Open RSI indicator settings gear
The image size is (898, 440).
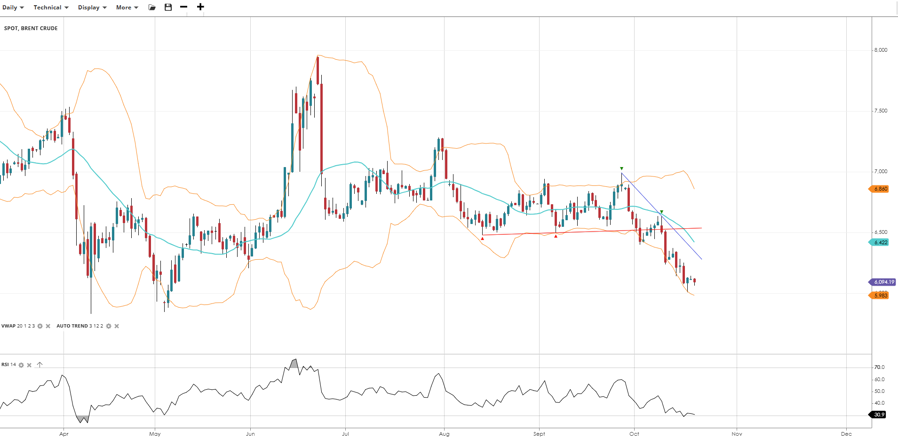pos(21,365)
